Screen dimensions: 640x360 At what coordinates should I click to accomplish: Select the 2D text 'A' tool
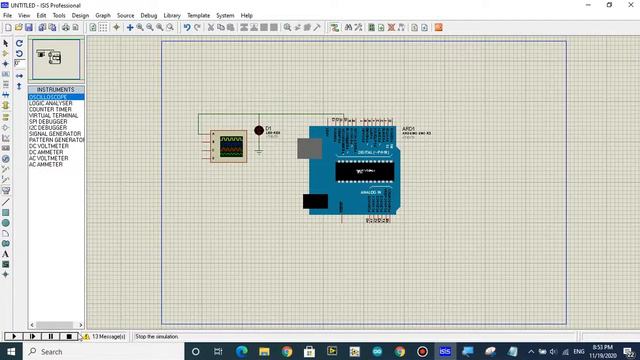point(5,254)
